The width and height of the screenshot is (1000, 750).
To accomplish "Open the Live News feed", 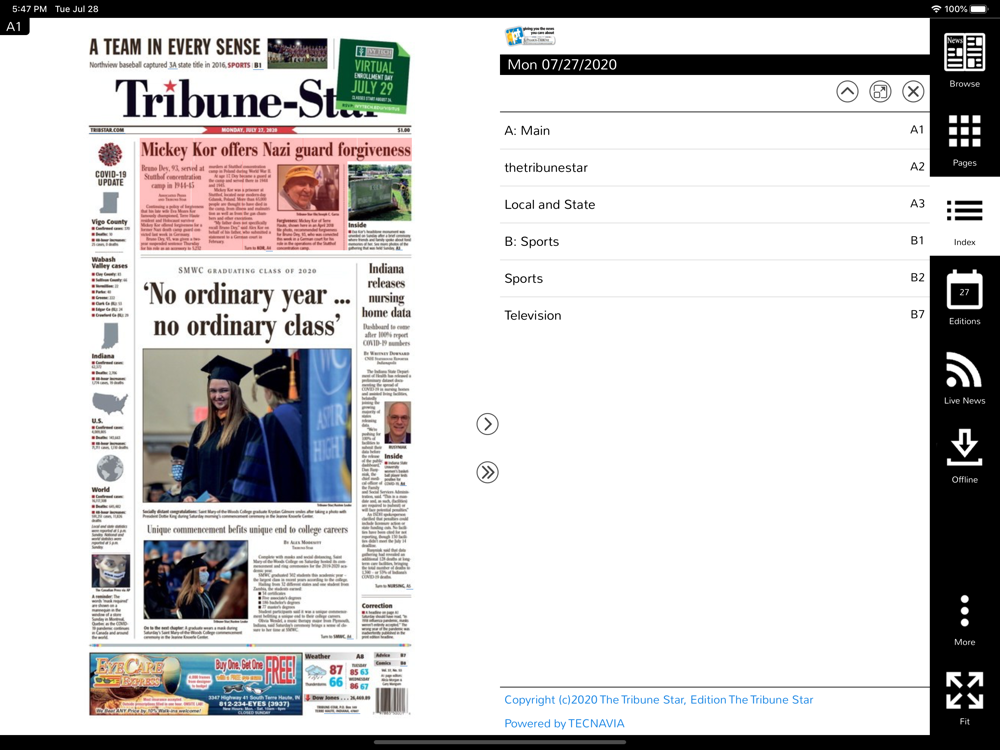I will 964,377.
